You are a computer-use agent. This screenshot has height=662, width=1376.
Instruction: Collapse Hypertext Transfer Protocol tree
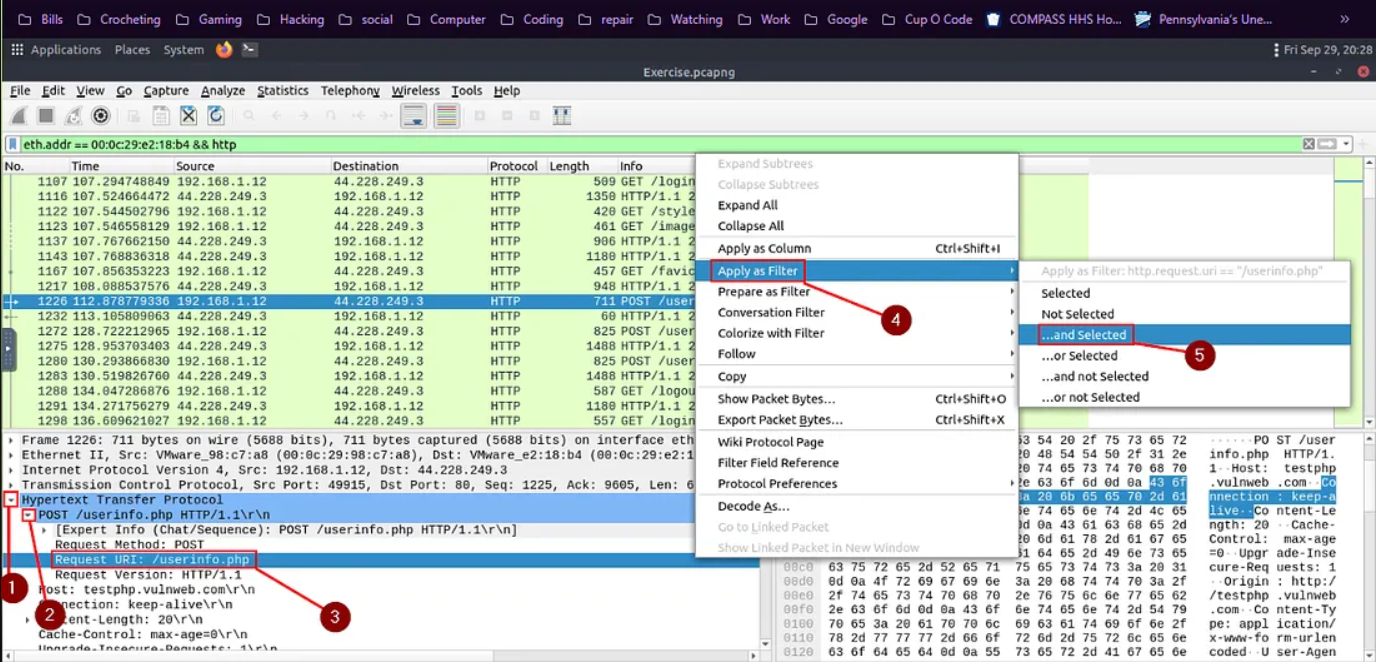(10, 499)
